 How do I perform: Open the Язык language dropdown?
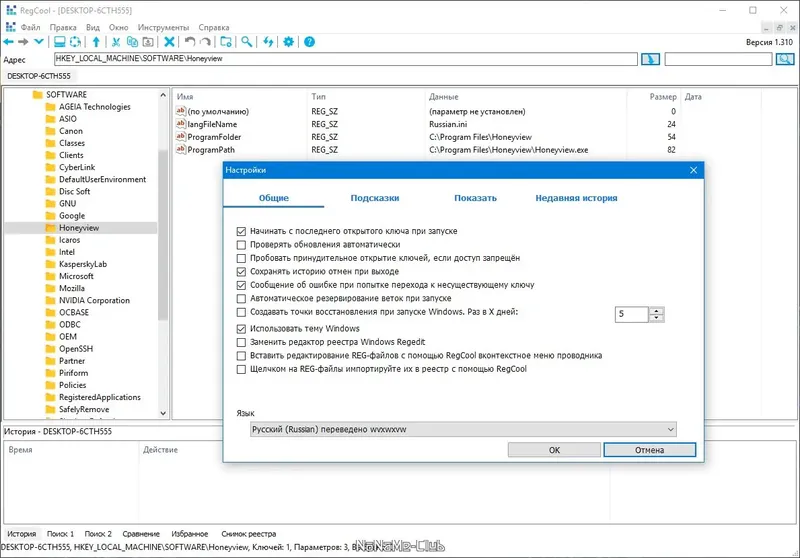tap(463, 429)
